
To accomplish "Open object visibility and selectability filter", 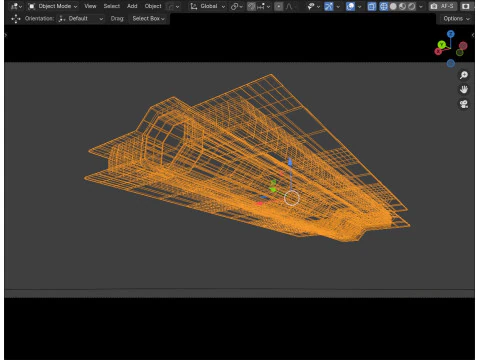I will [313, 6].
